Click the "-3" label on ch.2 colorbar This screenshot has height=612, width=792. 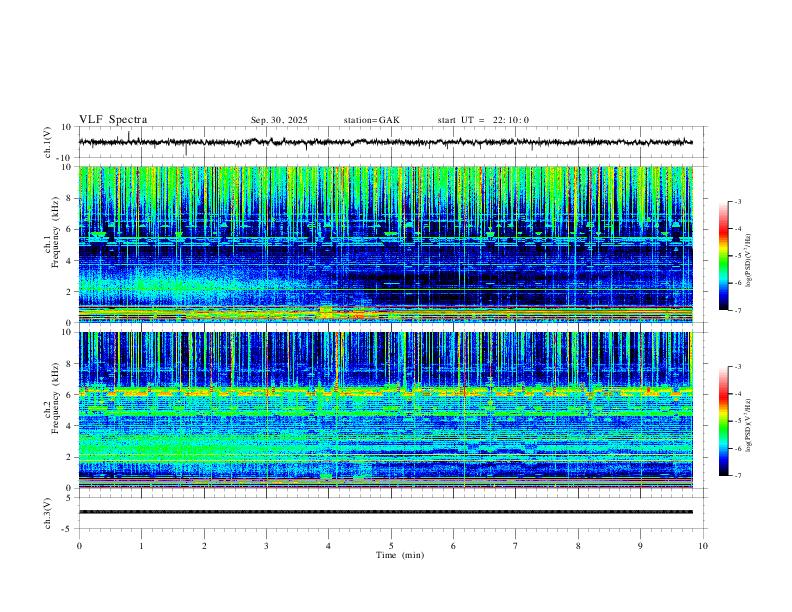coord(737,367)
